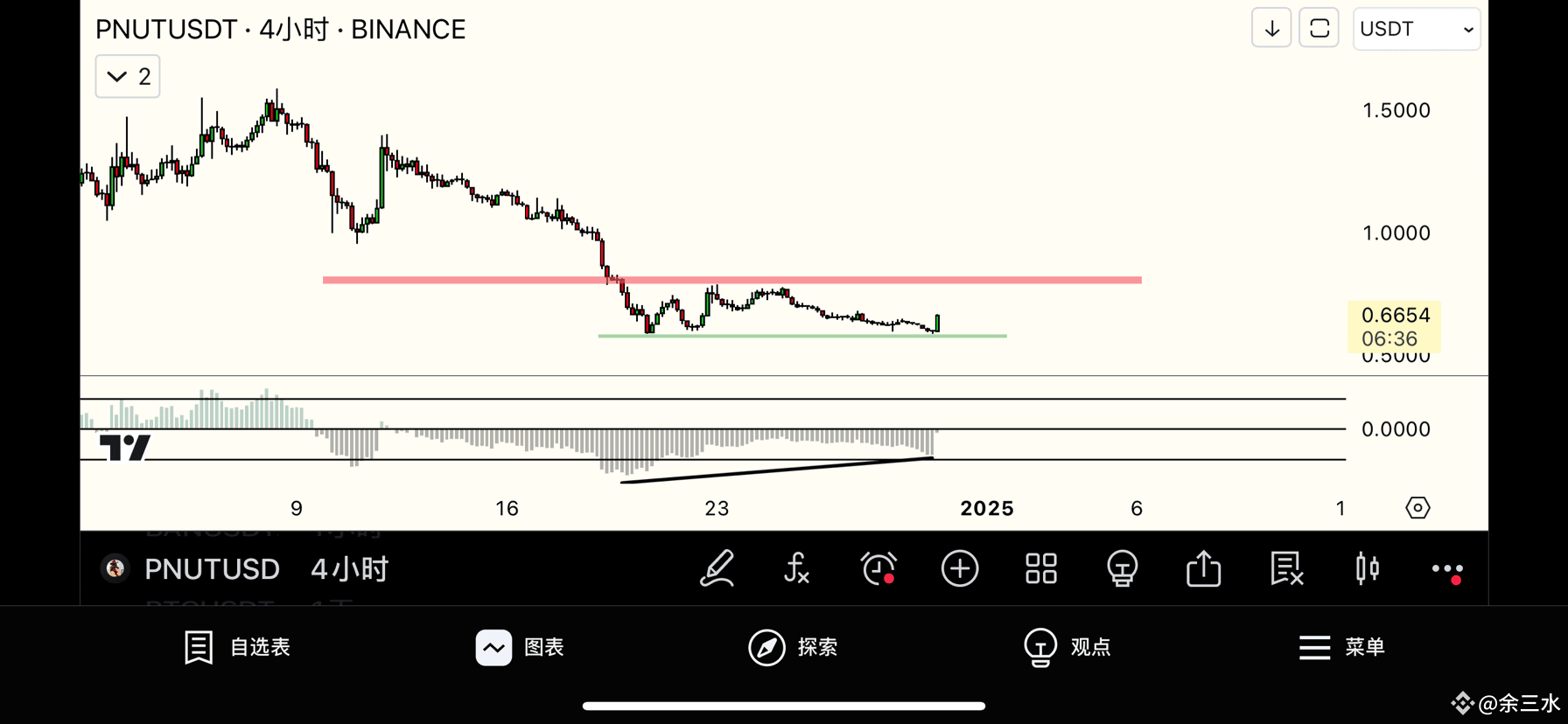Click the 0.6654 price label
This screenshot has height=724, width=1568.
pos(1394,315)
